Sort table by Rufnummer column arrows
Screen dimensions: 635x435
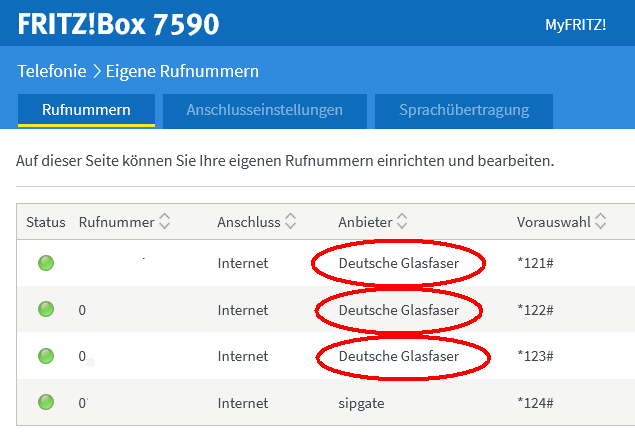click(164, 221)
